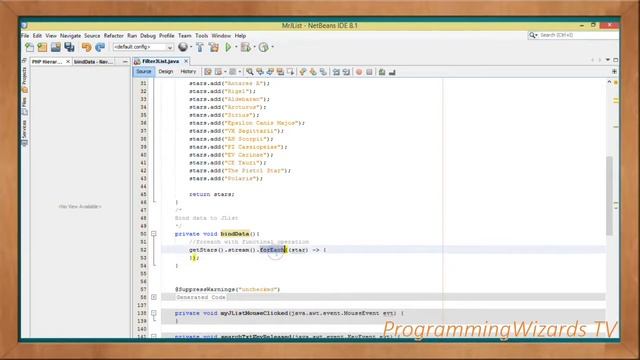Open the Refactor menu

113,36
